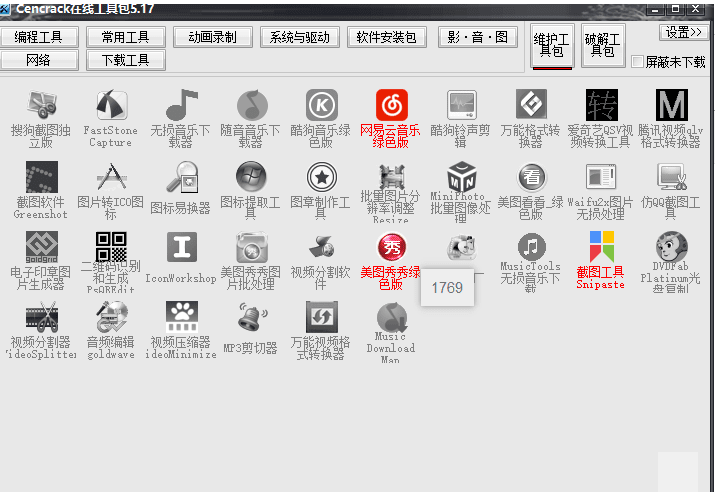Image resolution: width=715 pixels, height=492 pixels.
Task: Open 批量图片分辨率调整 Resize icon
Action: pyautogui.click(x=391, y=176)
